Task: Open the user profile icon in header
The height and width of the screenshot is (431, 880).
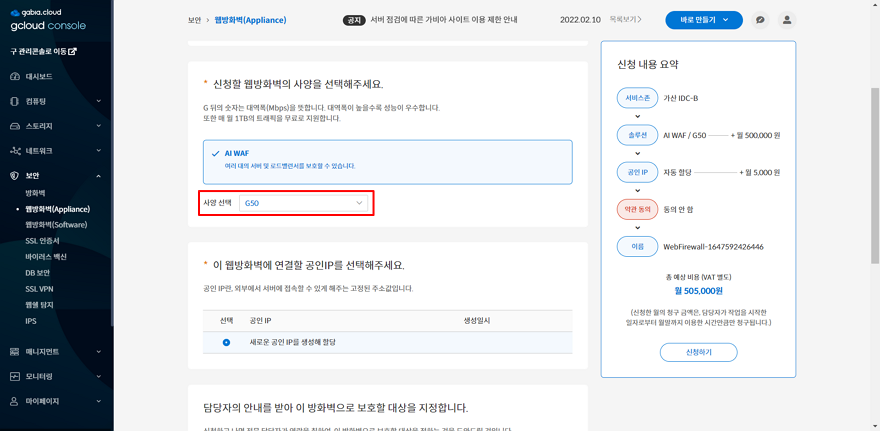Action: click(787, 20)
